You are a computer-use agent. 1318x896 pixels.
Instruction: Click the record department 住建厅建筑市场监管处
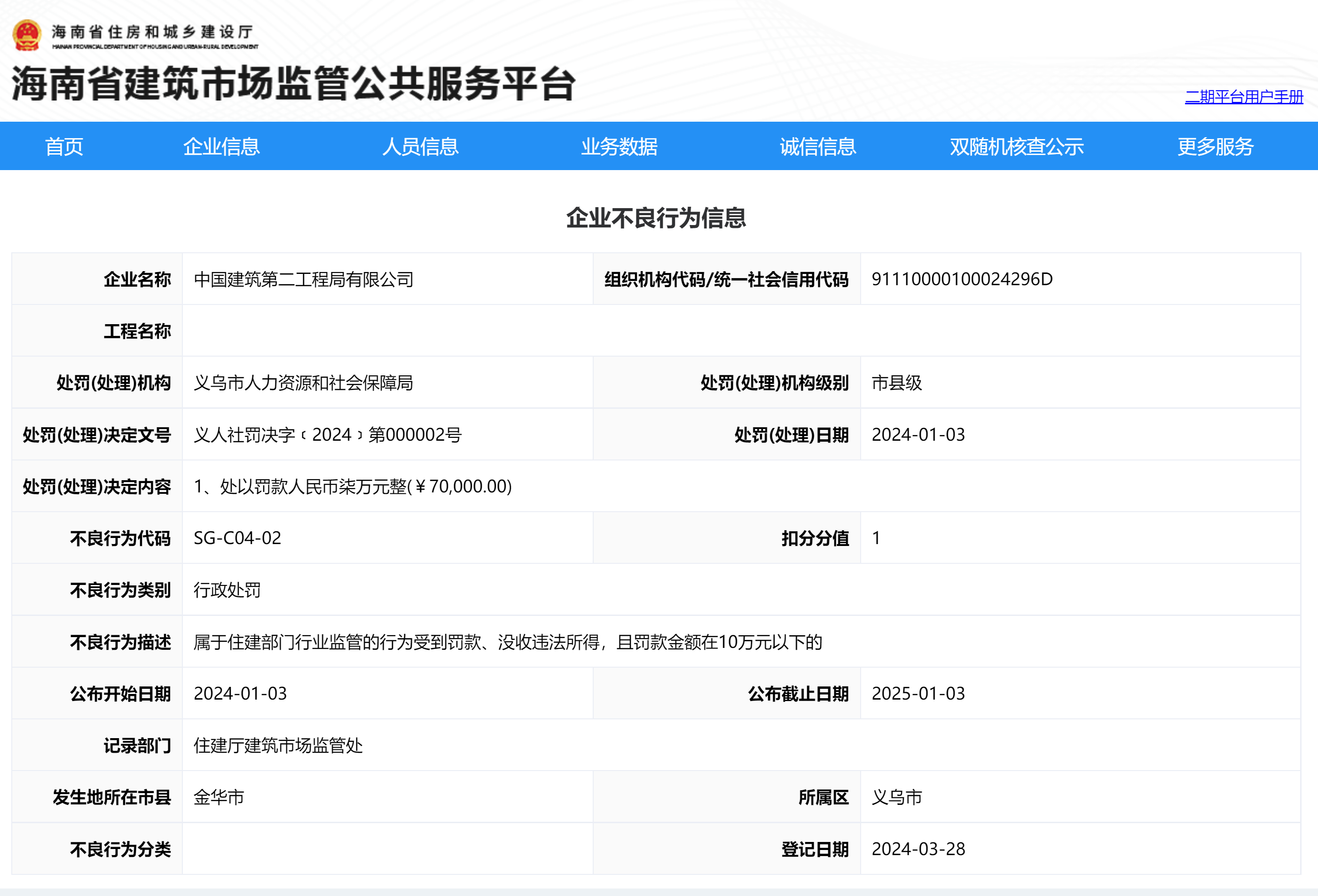tap(278, 746)
